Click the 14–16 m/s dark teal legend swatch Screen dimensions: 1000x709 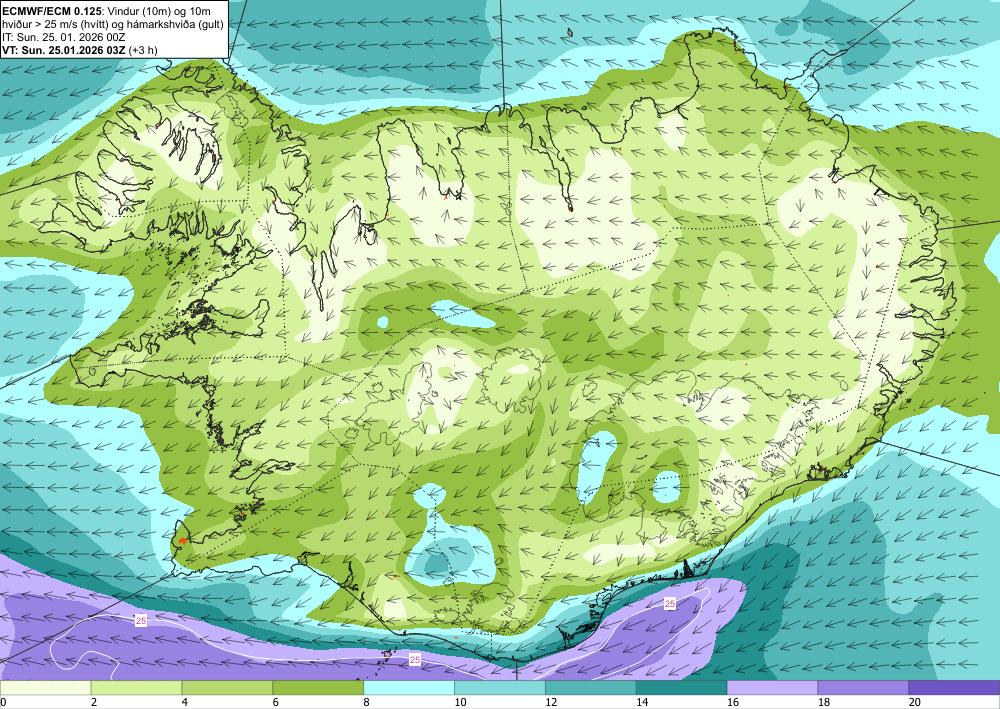(681, 688)
